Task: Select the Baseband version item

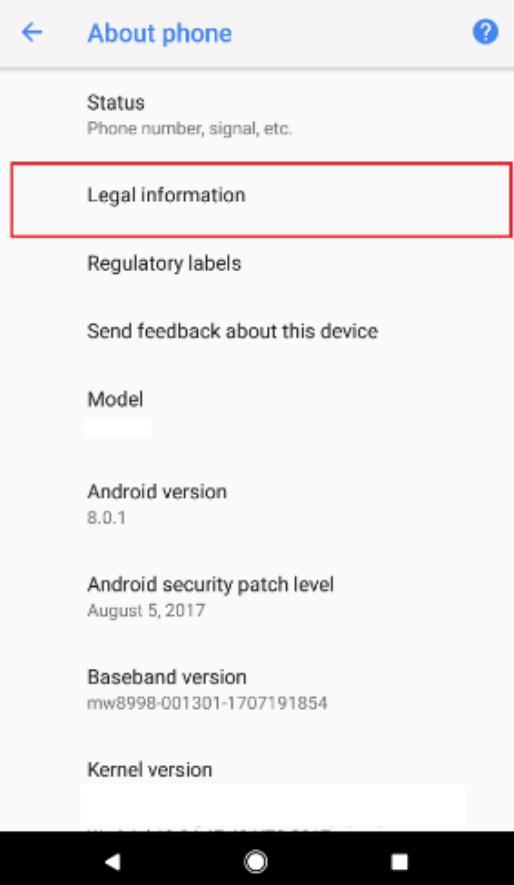Action: click(257, 689)
